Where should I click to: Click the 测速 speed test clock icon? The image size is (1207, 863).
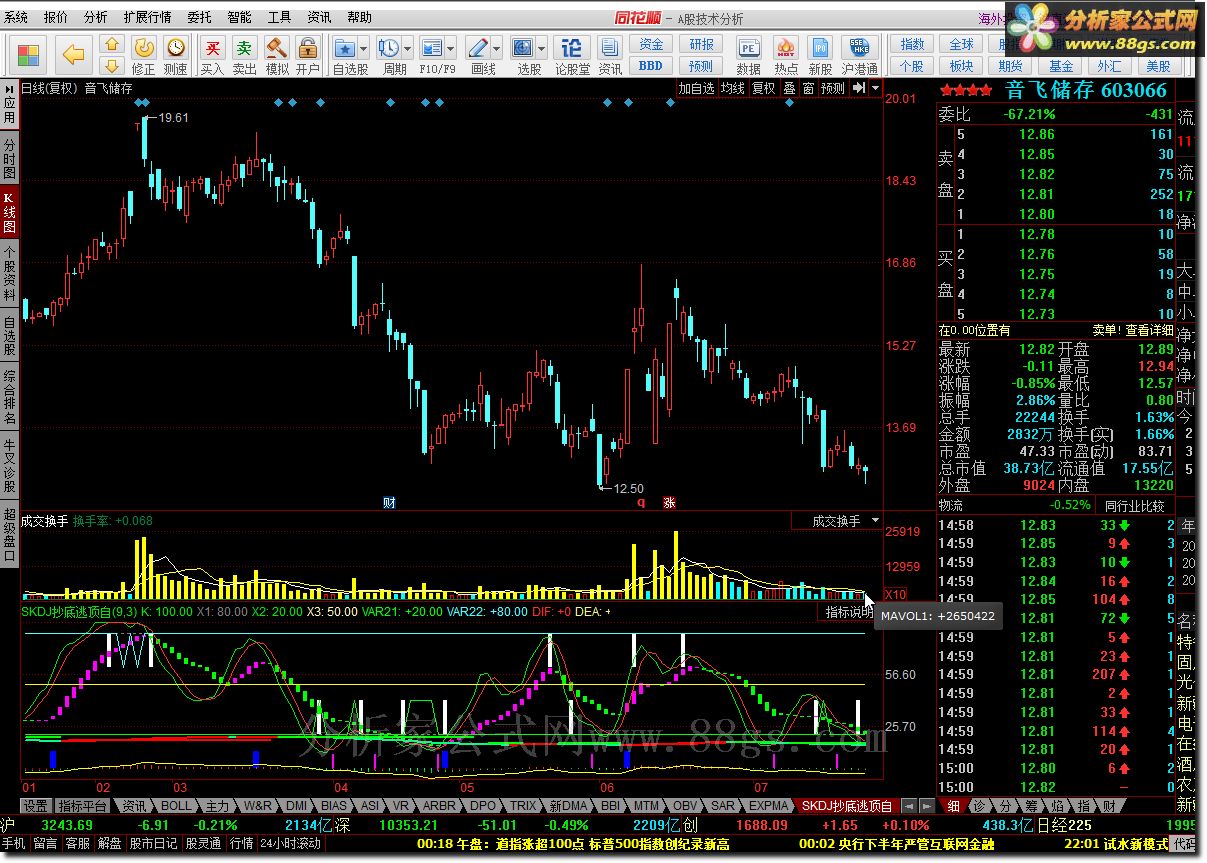coord(176,47)
